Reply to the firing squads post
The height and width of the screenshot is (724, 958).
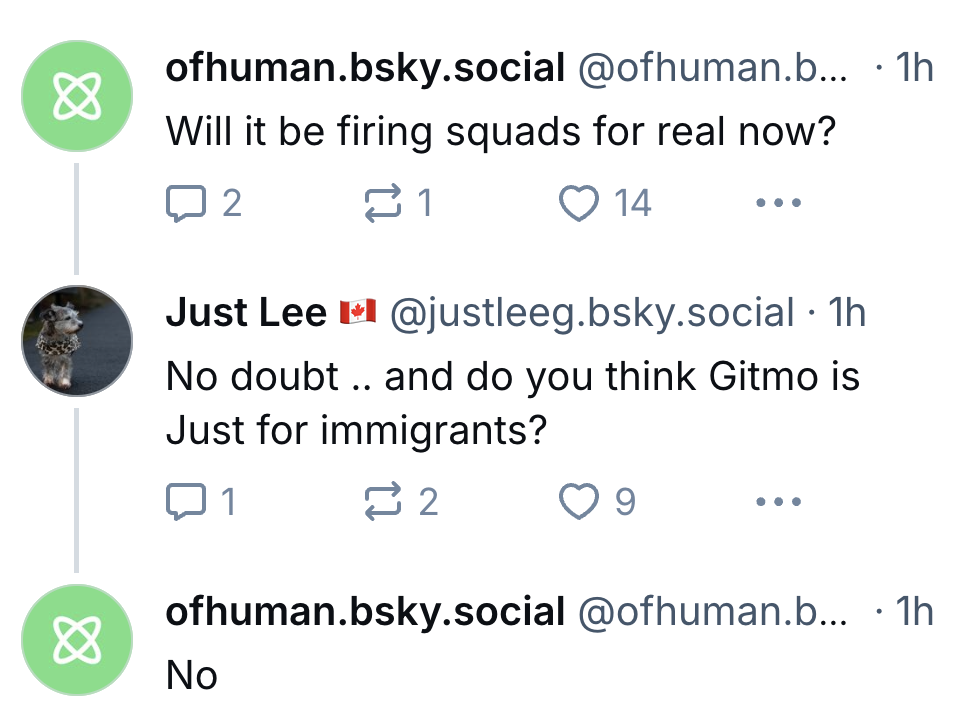183,204
